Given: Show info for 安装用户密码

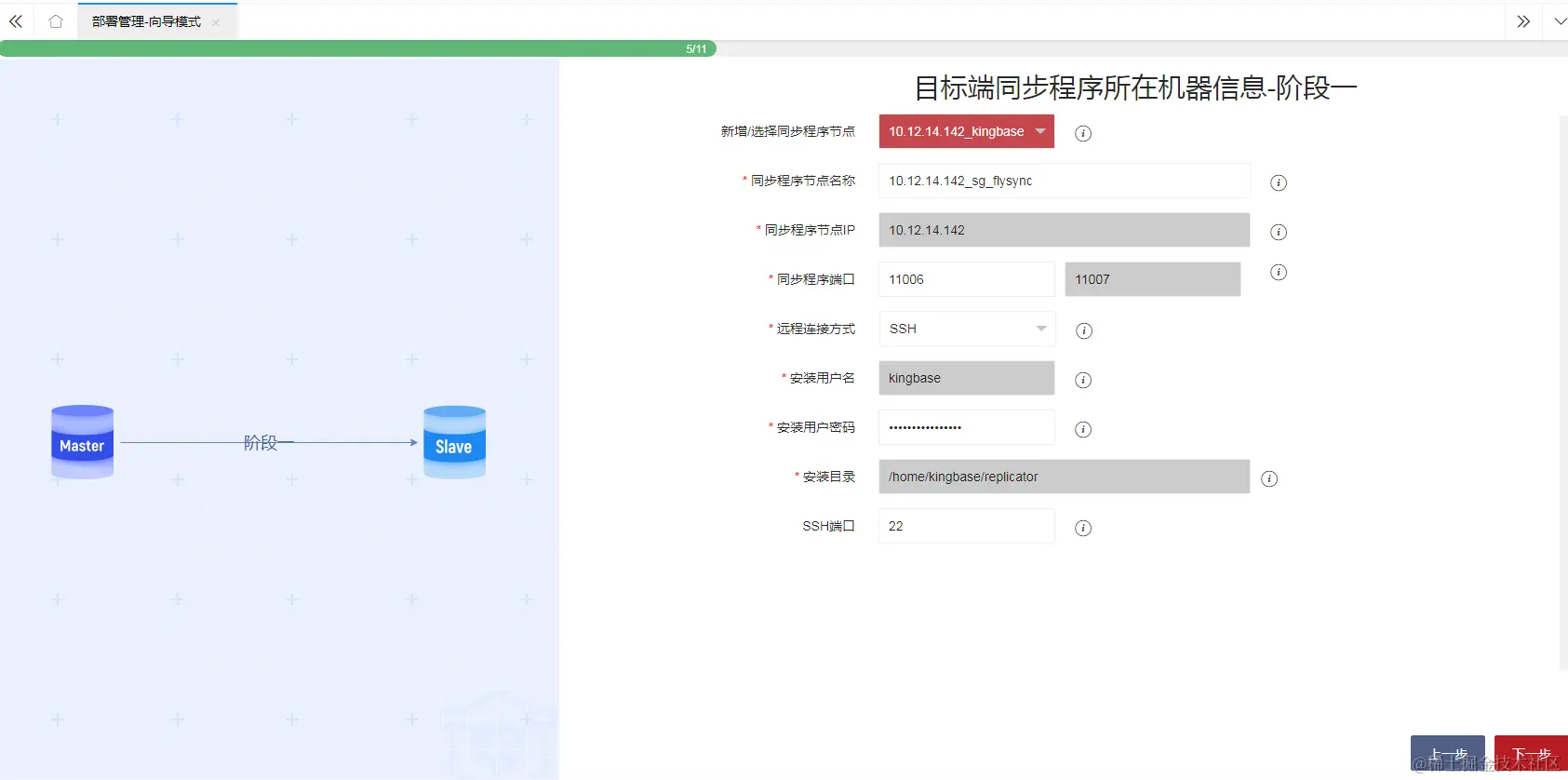Looking at the screenshot, I should 1083,429.
